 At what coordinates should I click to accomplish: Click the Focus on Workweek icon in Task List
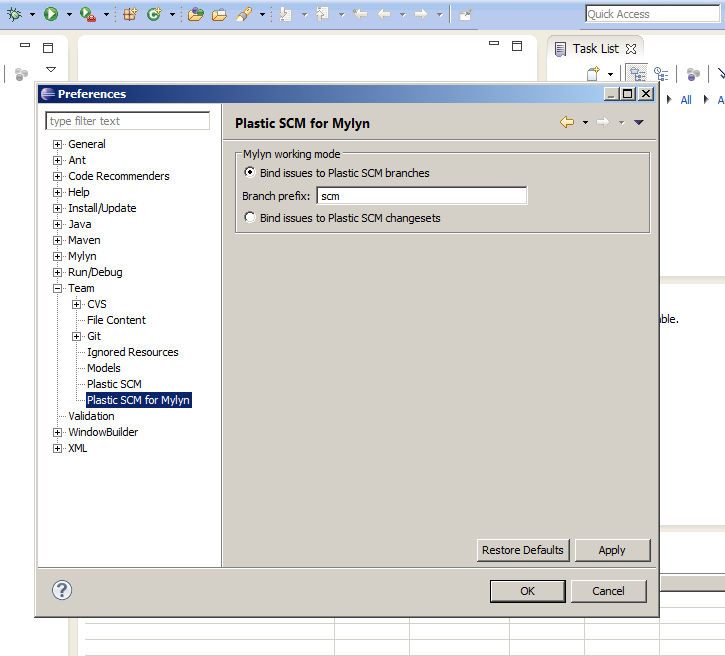tap(693, 74)
